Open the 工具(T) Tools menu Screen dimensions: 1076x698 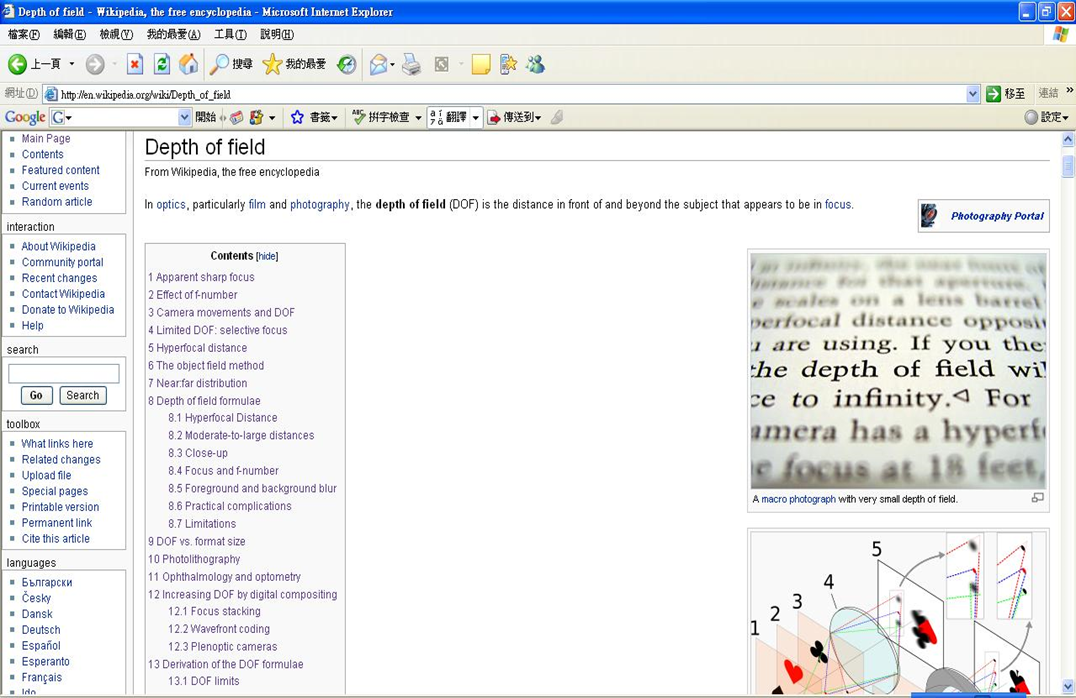[231, 34]
